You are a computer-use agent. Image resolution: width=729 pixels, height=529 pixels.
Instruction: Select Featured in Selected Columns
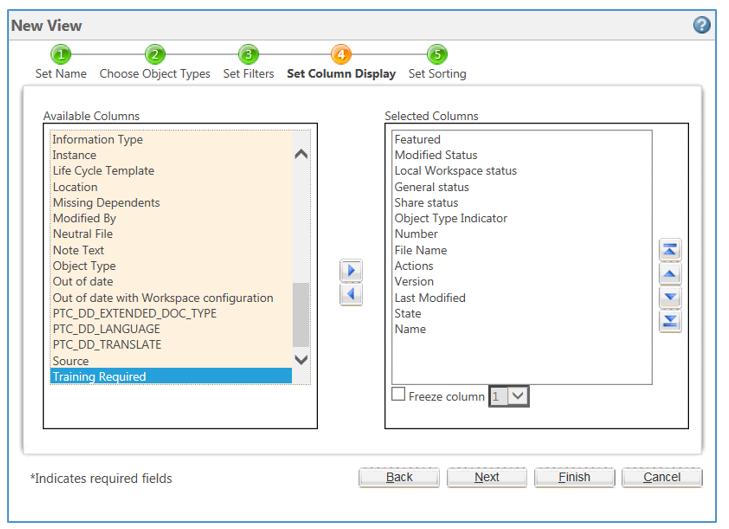[522, 139]
